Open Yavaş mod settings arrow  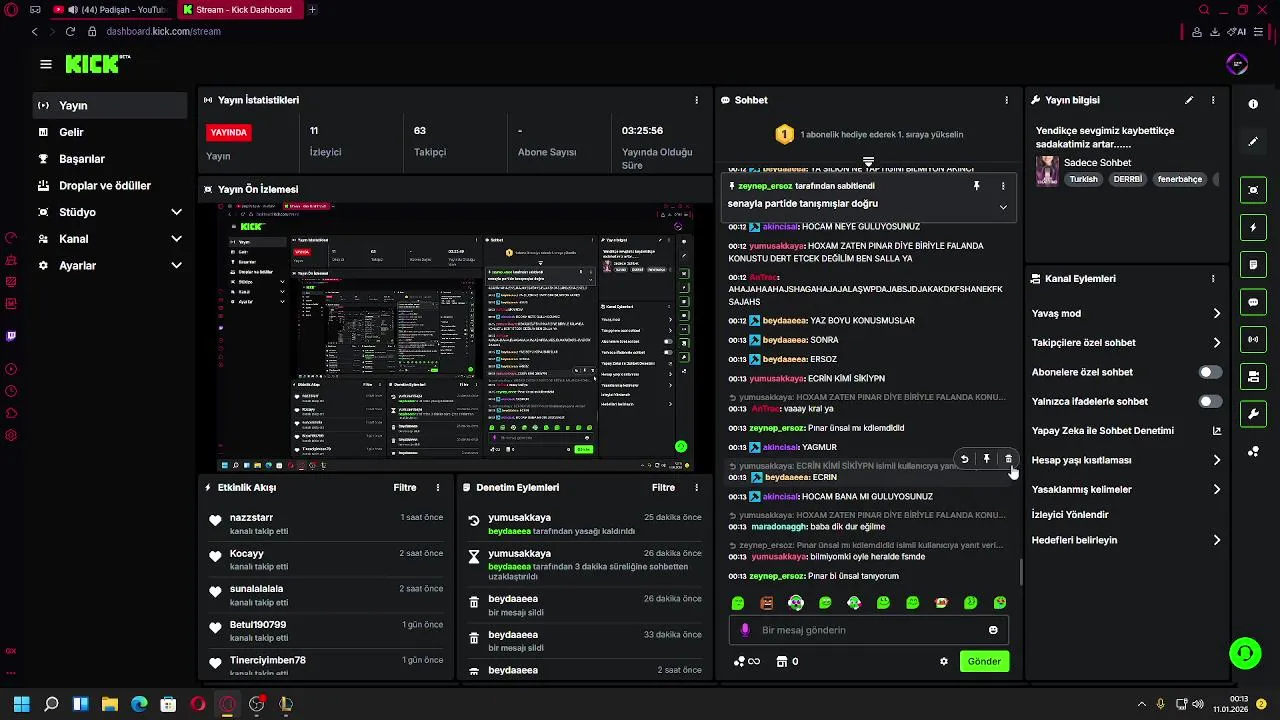tap(1216, 313)
